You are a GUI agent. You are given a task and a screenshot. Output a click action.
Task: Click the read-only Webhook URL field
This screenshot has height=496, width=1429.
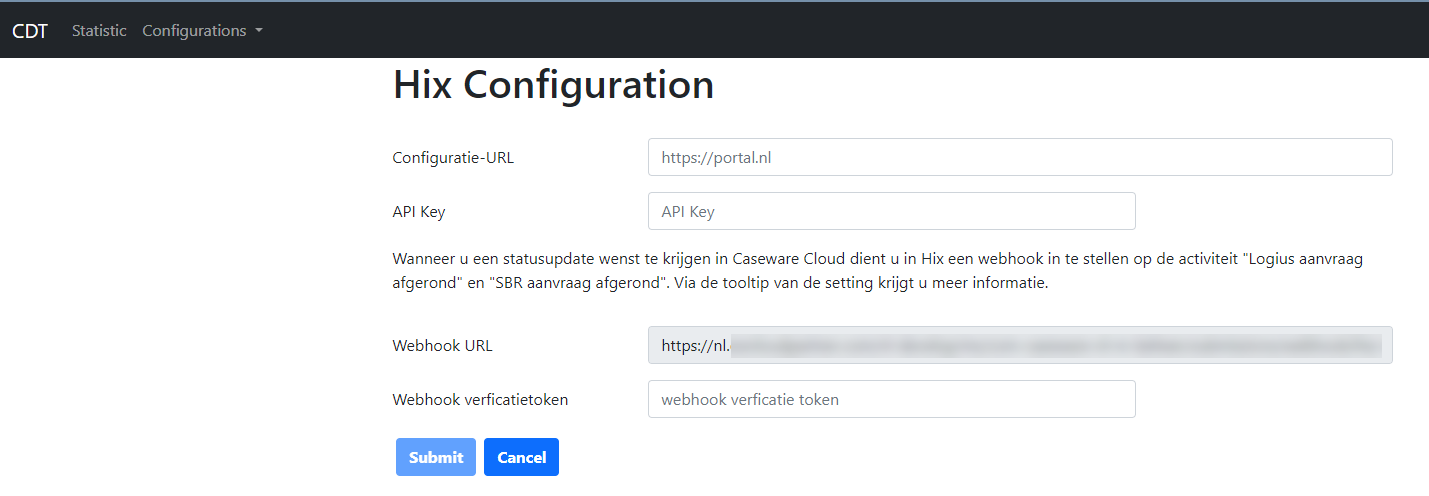pyautogui.click(x=1020, y=345)
